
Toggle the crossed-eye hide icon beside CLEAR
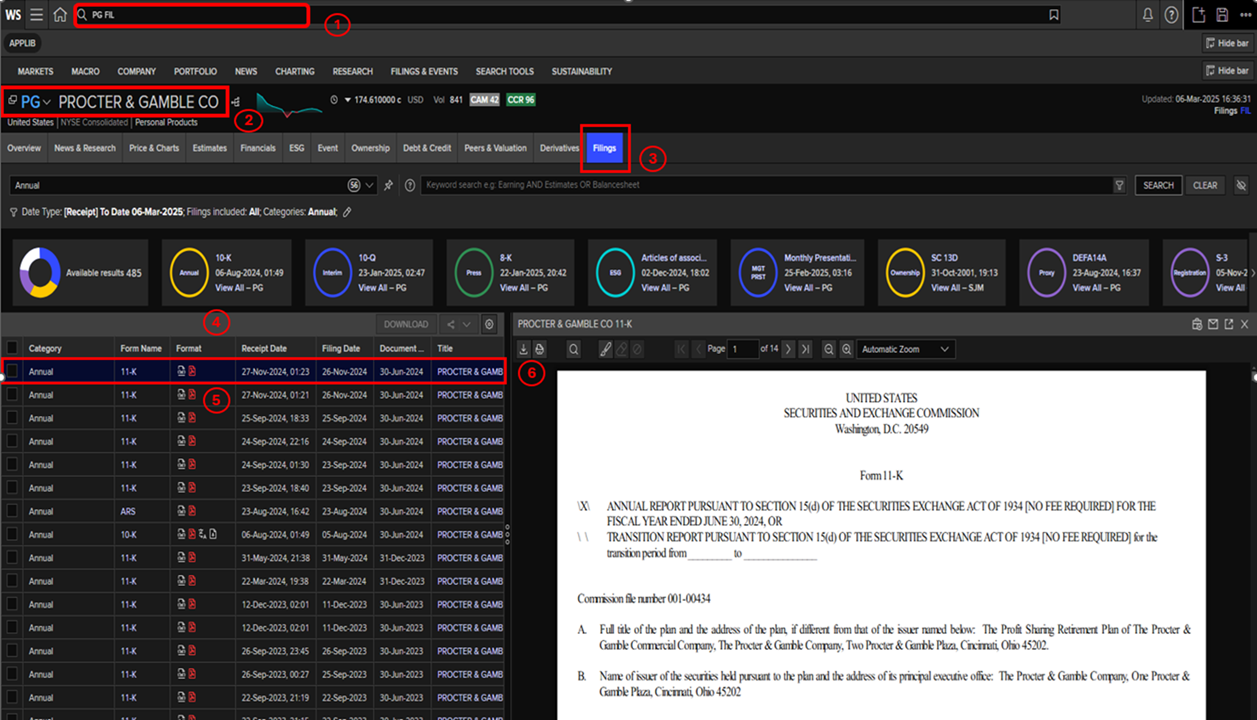point(1242,185)
